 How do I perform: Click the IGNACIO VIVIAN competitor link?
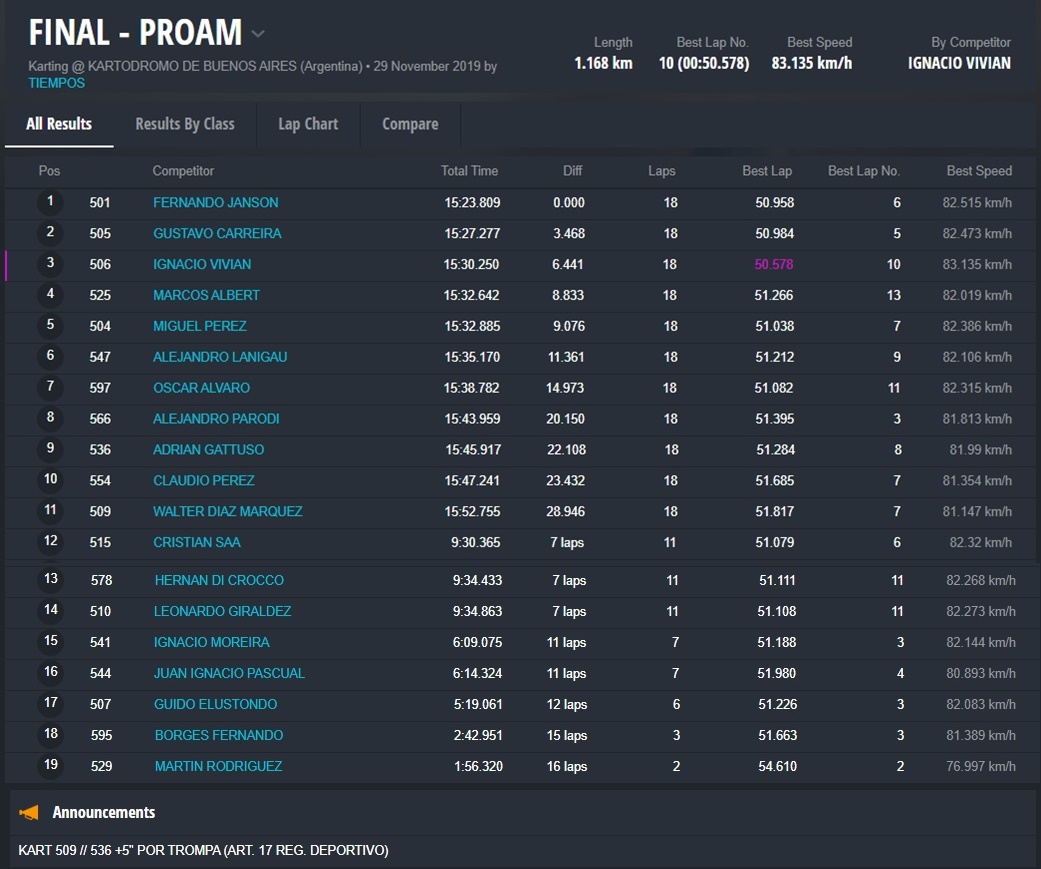tap(202, 265)
